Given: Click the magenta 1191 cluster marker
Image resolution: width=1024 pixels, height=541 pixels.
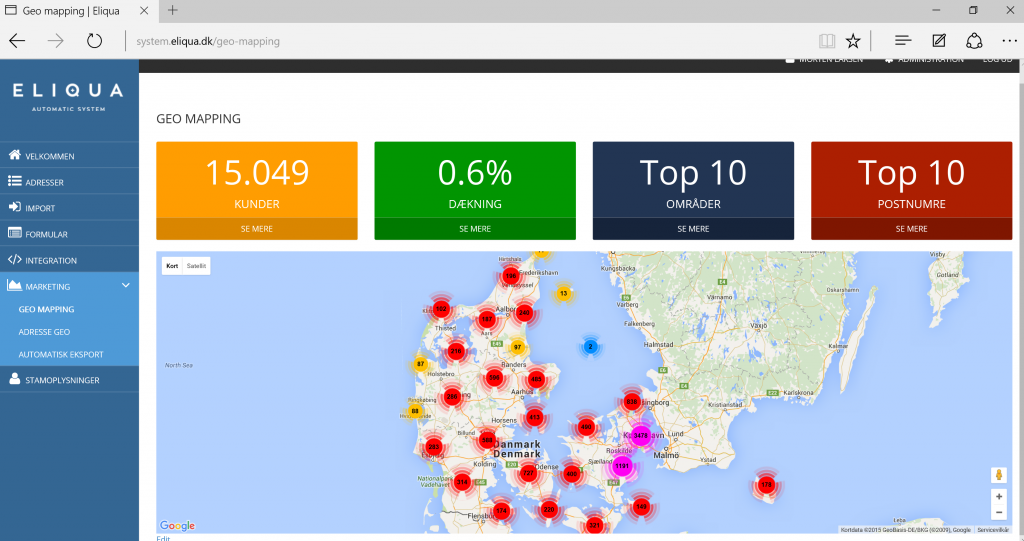Looking at the screenshot, I should (x=622, y=466).
